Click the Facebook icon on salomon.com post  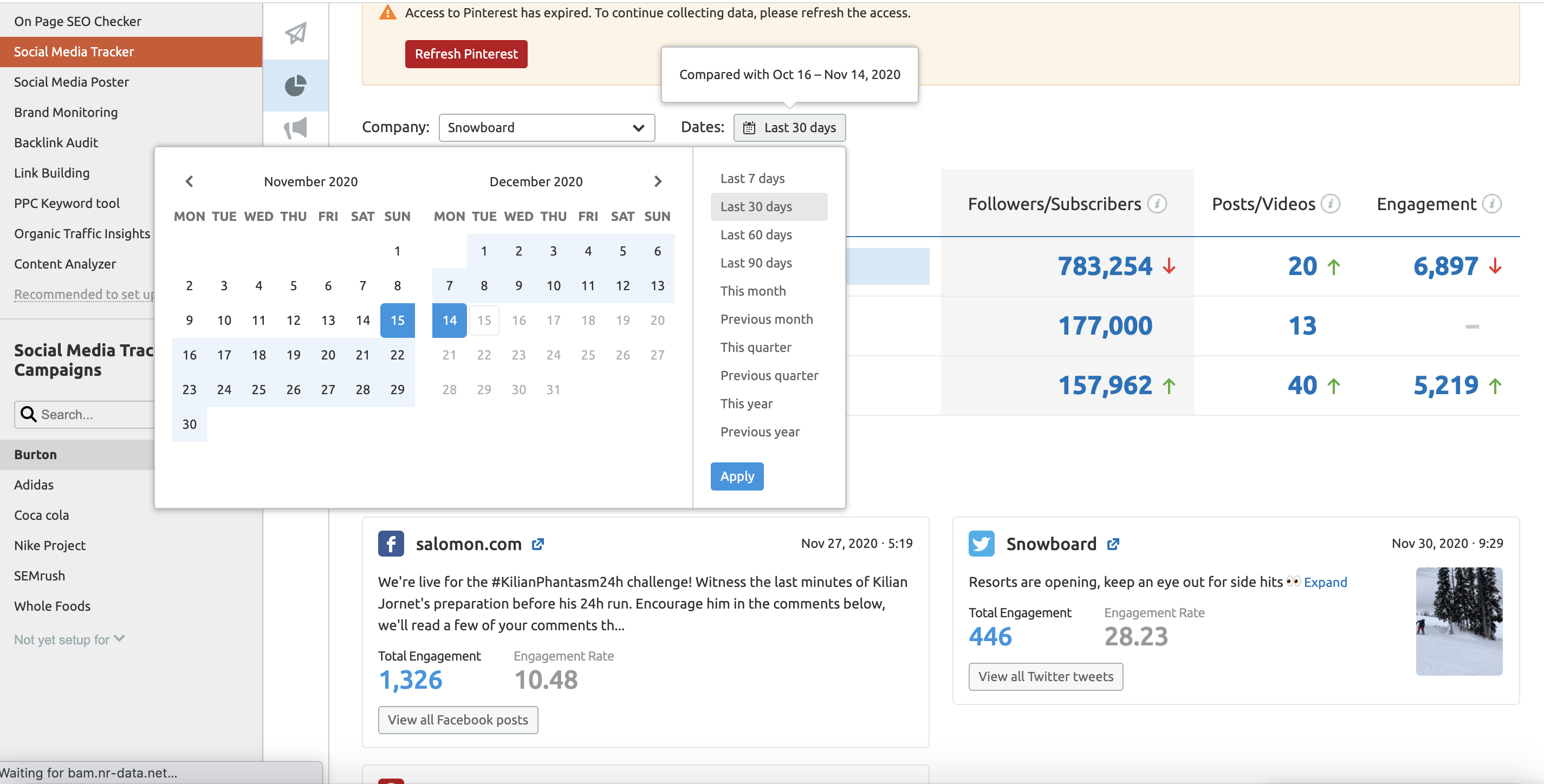tap(390, 544)
